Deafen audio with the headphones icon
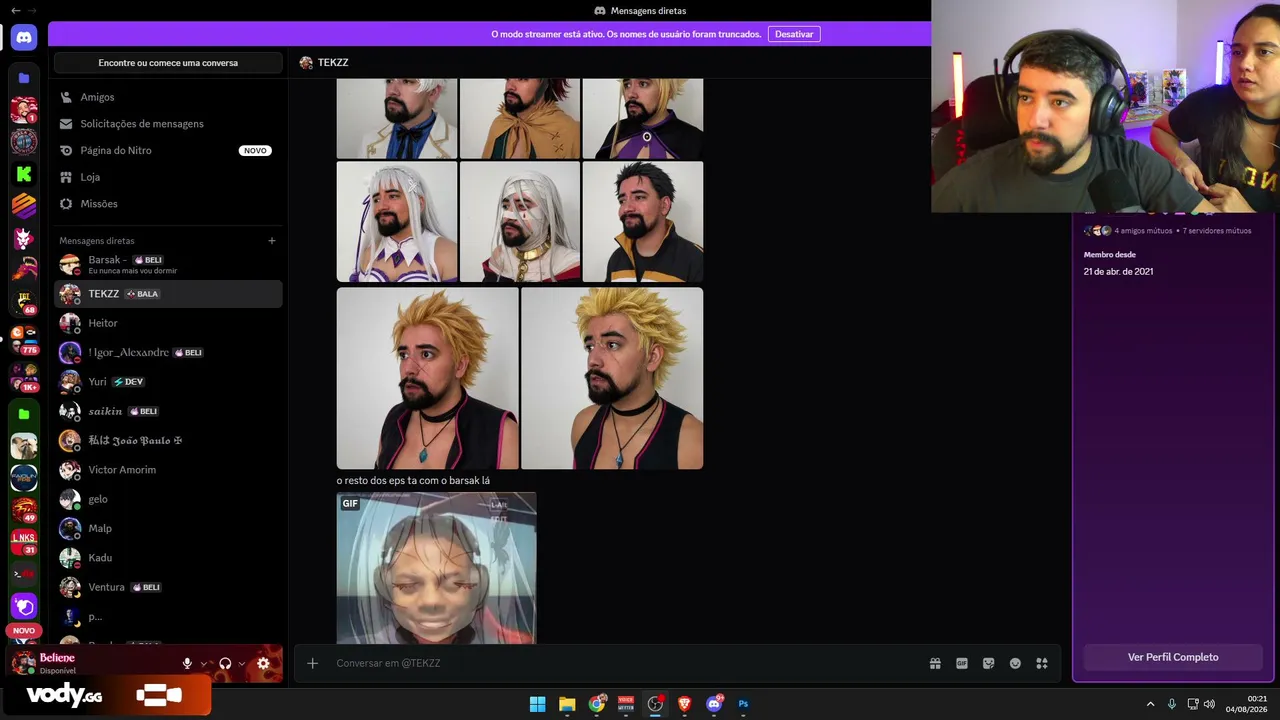 coord(225,663)
